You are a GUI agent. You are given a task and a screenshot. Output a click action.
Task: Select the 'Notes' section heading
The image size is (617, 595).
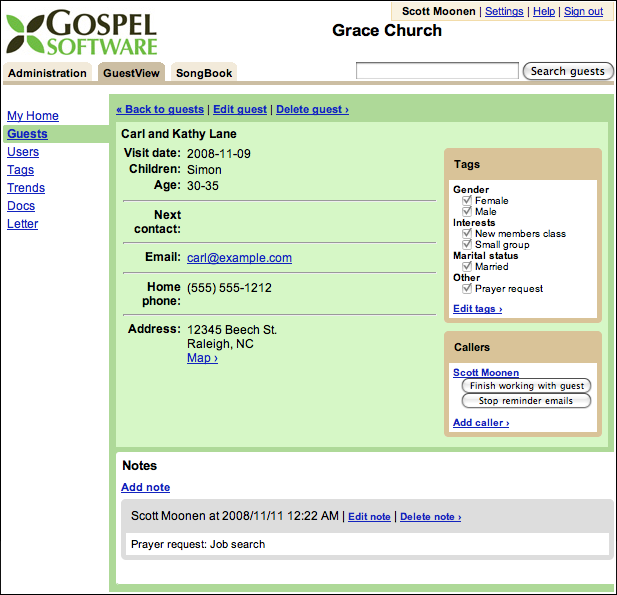(140, 466)
